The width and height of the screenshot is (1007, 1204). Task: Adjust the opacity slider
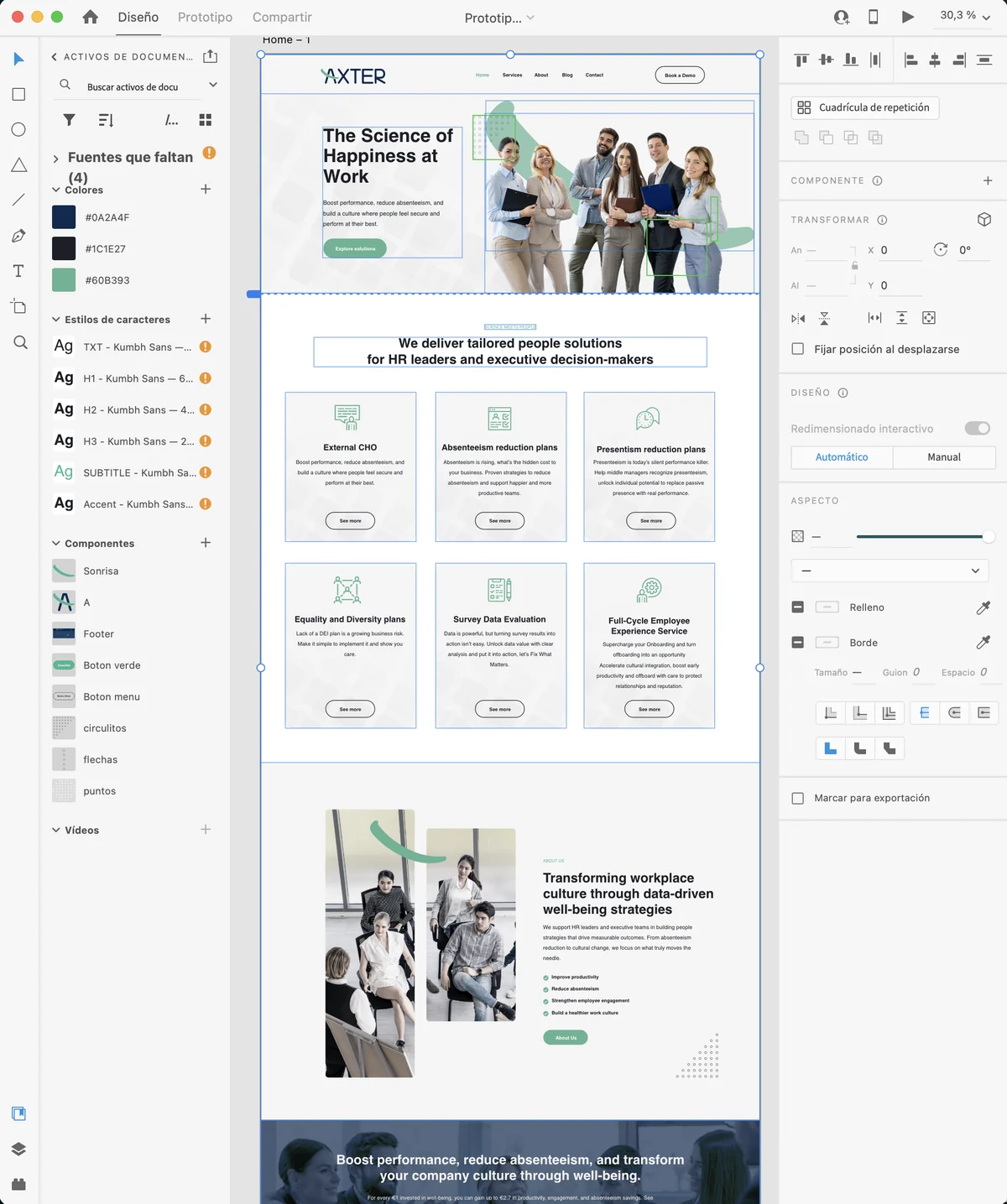point(923,536)
